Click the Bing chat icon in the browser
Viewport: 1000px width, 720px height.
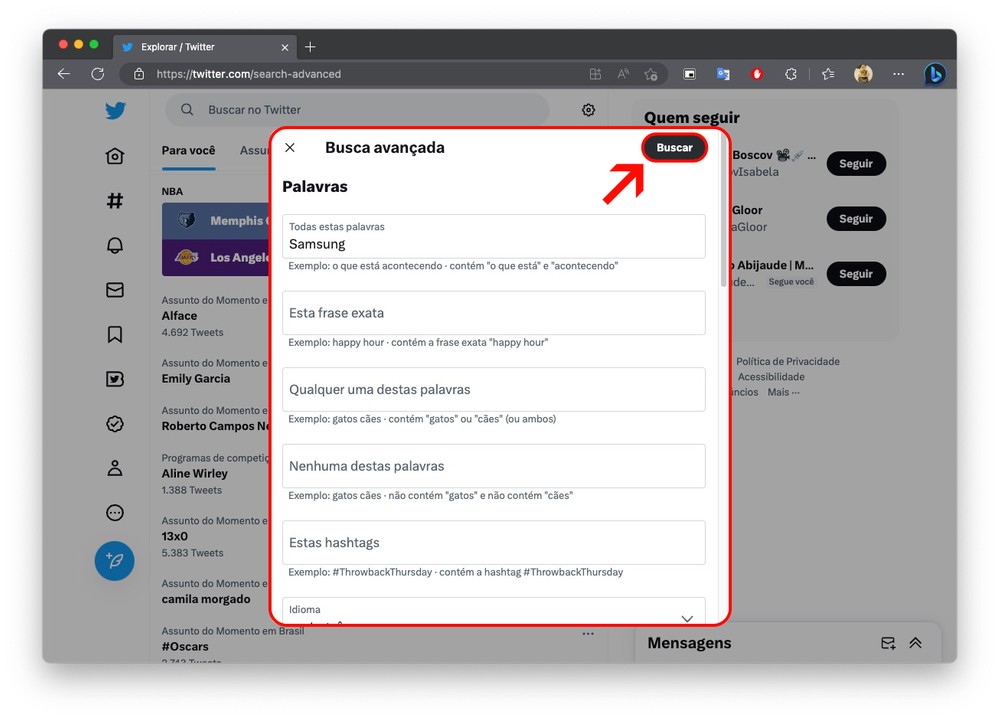tap(935, 75)
